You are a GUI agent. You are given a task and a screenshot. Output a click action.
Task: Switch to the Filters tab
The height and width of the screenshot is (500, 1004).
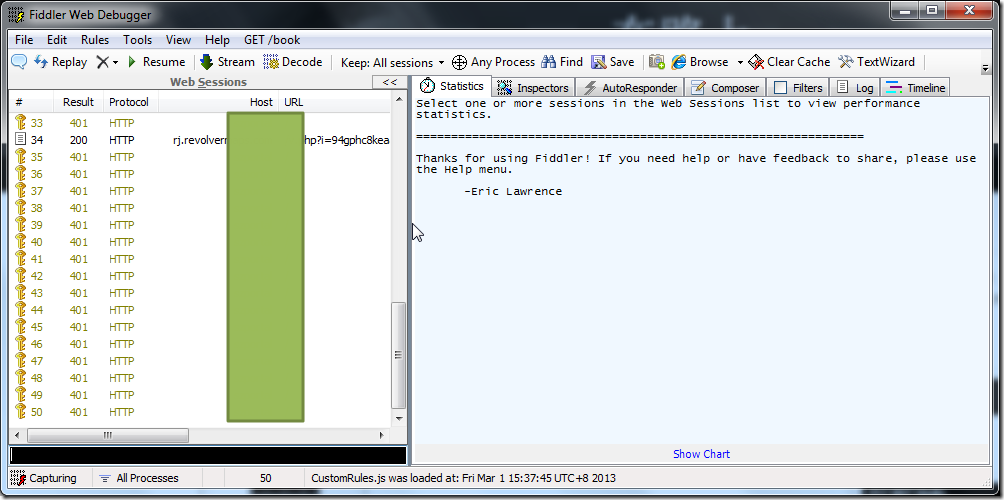click(x=798, y=88)
